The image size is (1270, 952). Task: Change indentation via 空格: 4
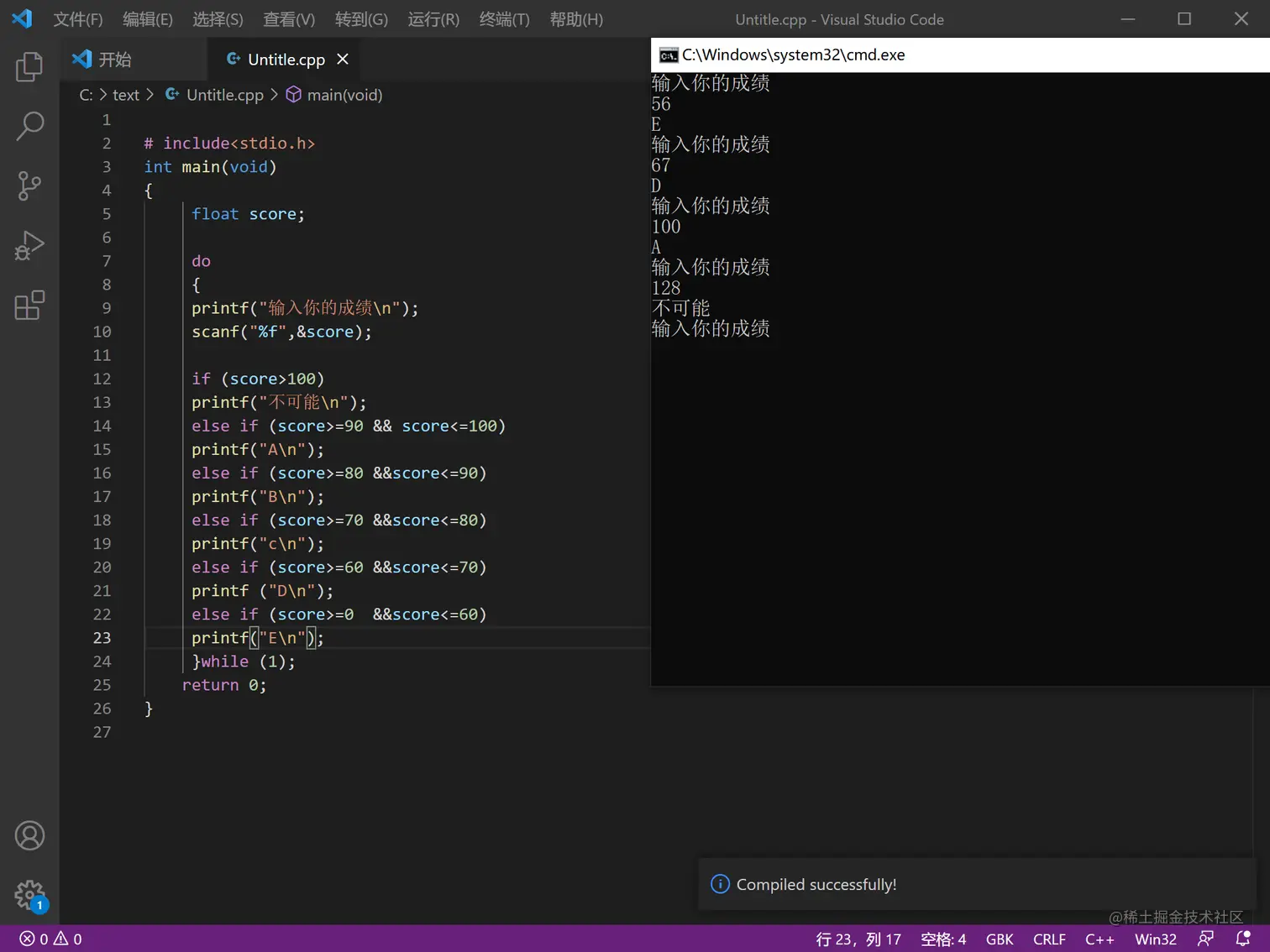point(943,939)
